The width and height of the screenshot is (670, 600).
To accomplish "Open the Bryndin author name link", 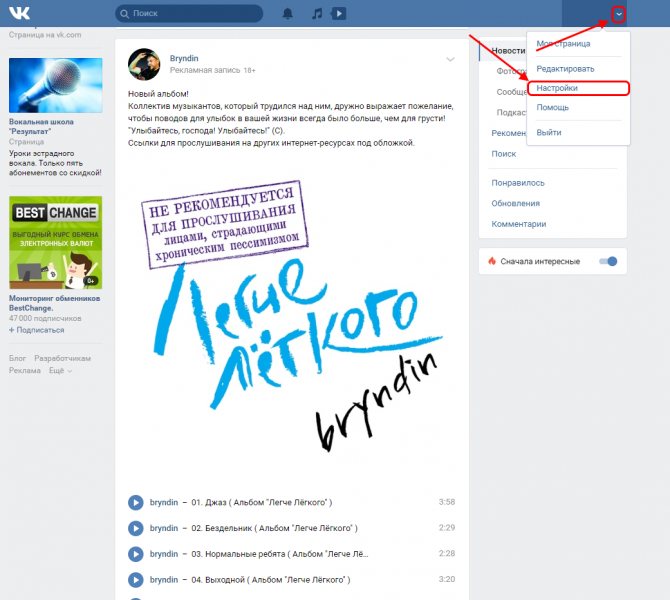I will point(184,58).
